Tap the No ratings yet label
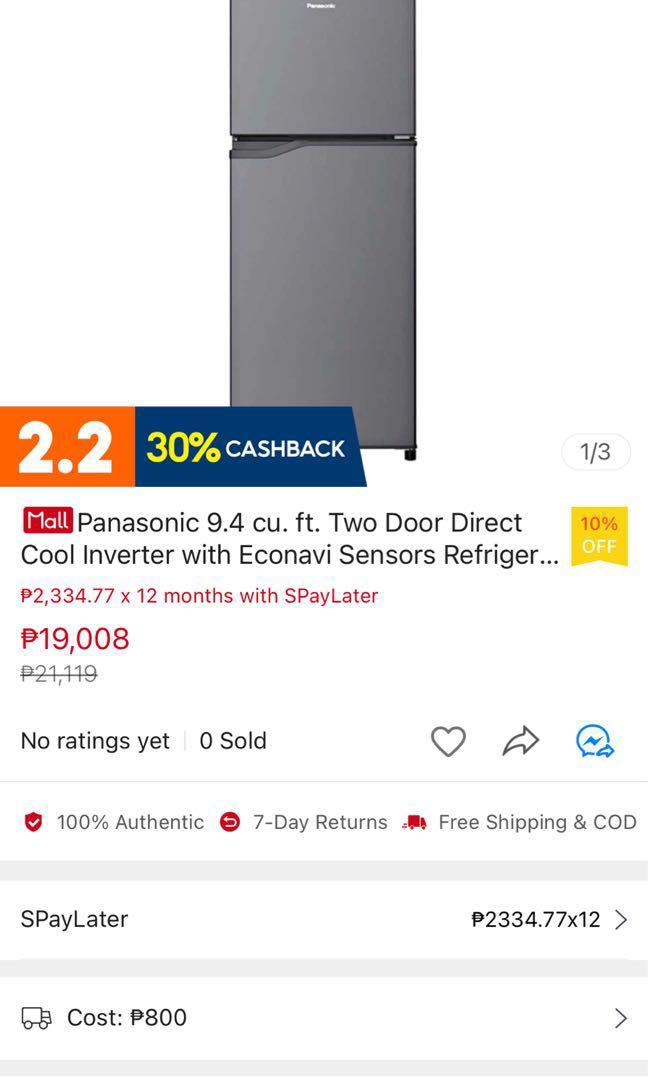This screenshot has width=648, height=1080. coord(95,741)
